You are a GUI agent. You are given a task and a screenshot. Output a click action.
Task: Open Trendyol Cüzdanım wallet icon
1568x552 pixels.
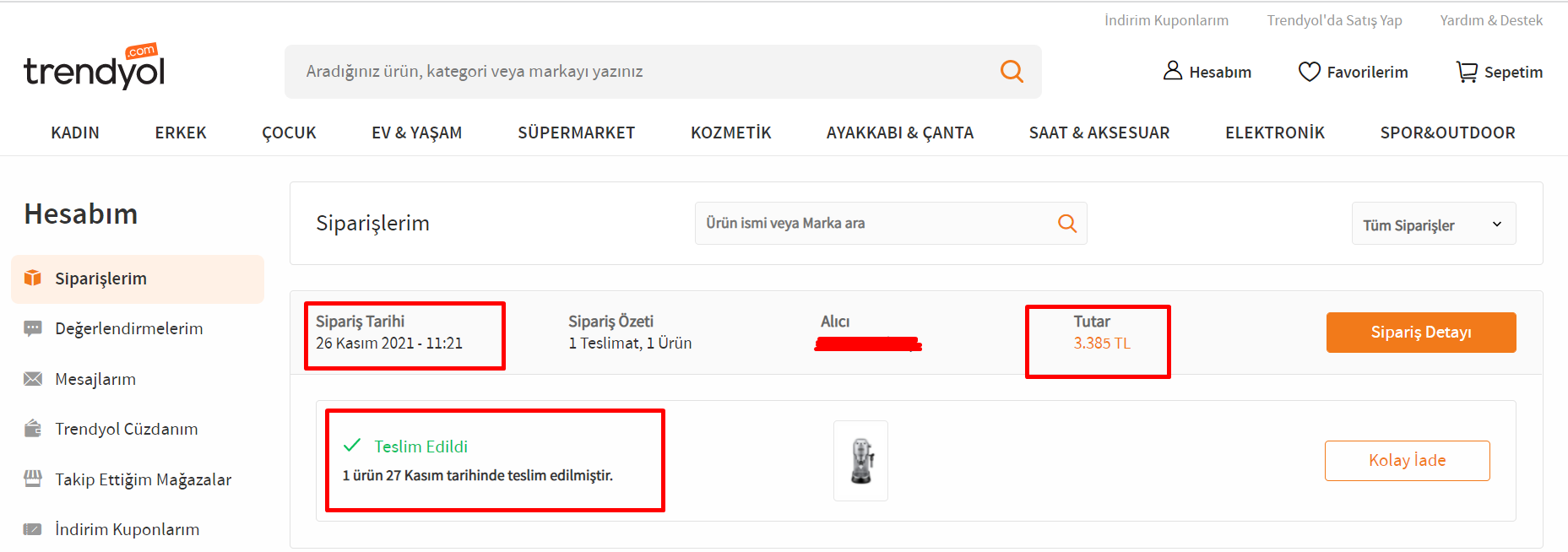(33, 429)
